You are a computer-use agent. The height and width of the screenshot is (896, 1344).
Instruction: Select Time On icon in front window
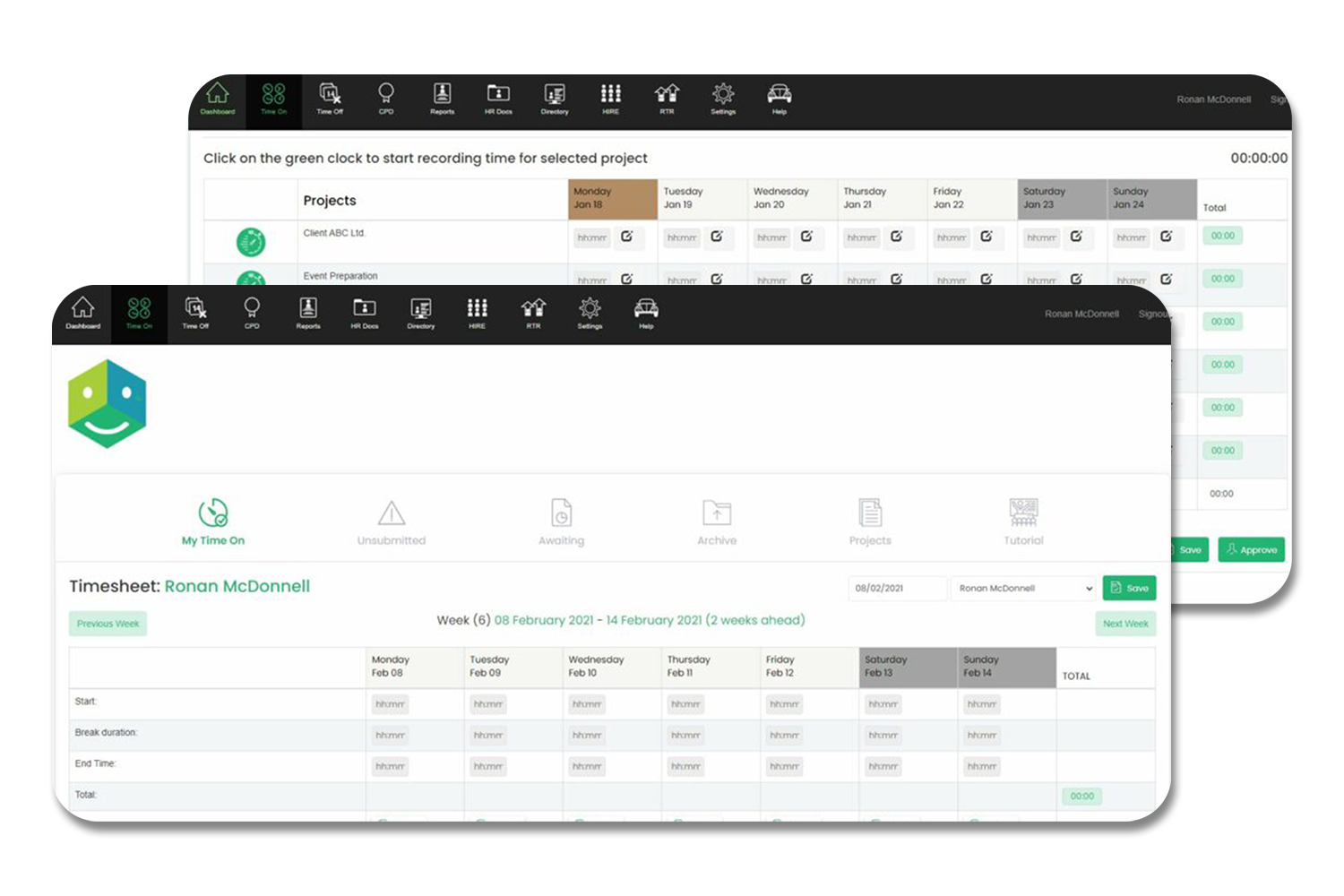139,313
